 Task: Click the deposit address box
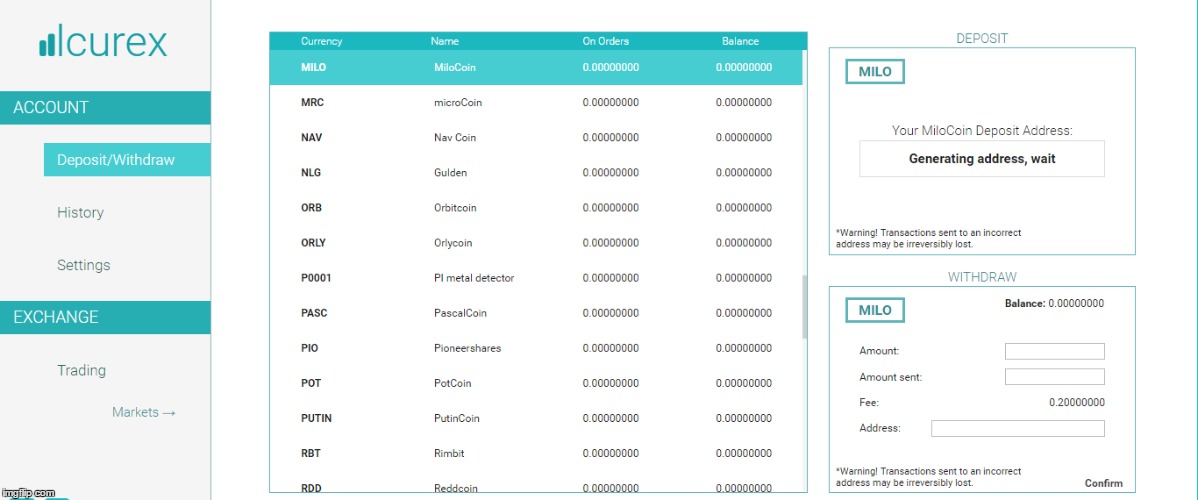(x=982, y=159)
